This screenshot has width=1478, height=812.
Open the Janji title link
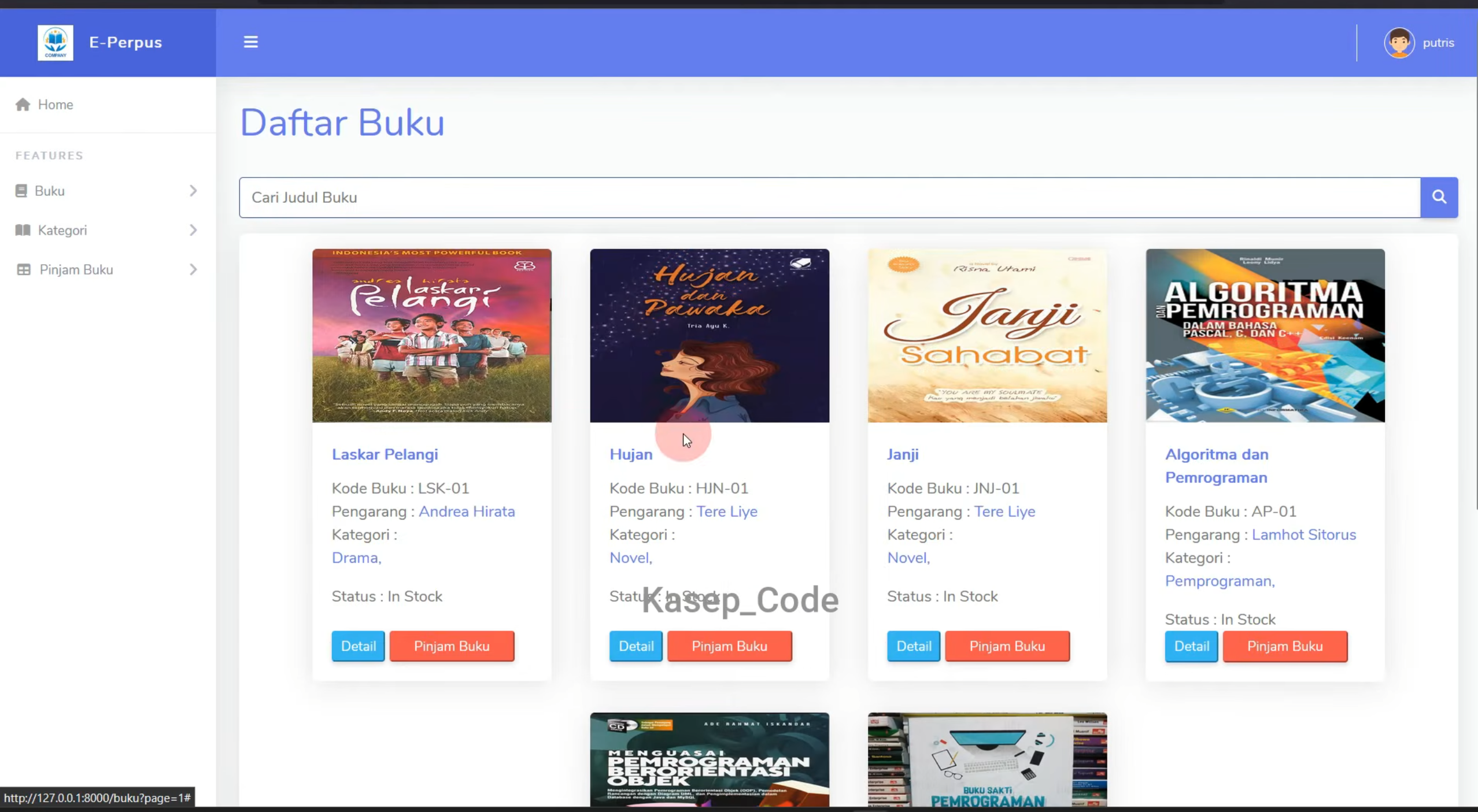click(903, 454)
